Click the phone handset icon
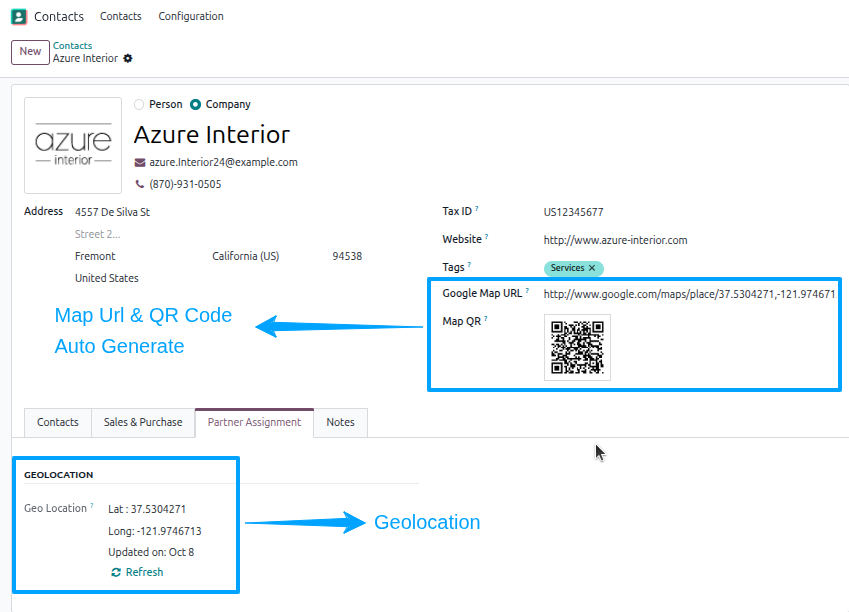The width and height of the screenshot is (849, 612). click(x=140, y=184)
